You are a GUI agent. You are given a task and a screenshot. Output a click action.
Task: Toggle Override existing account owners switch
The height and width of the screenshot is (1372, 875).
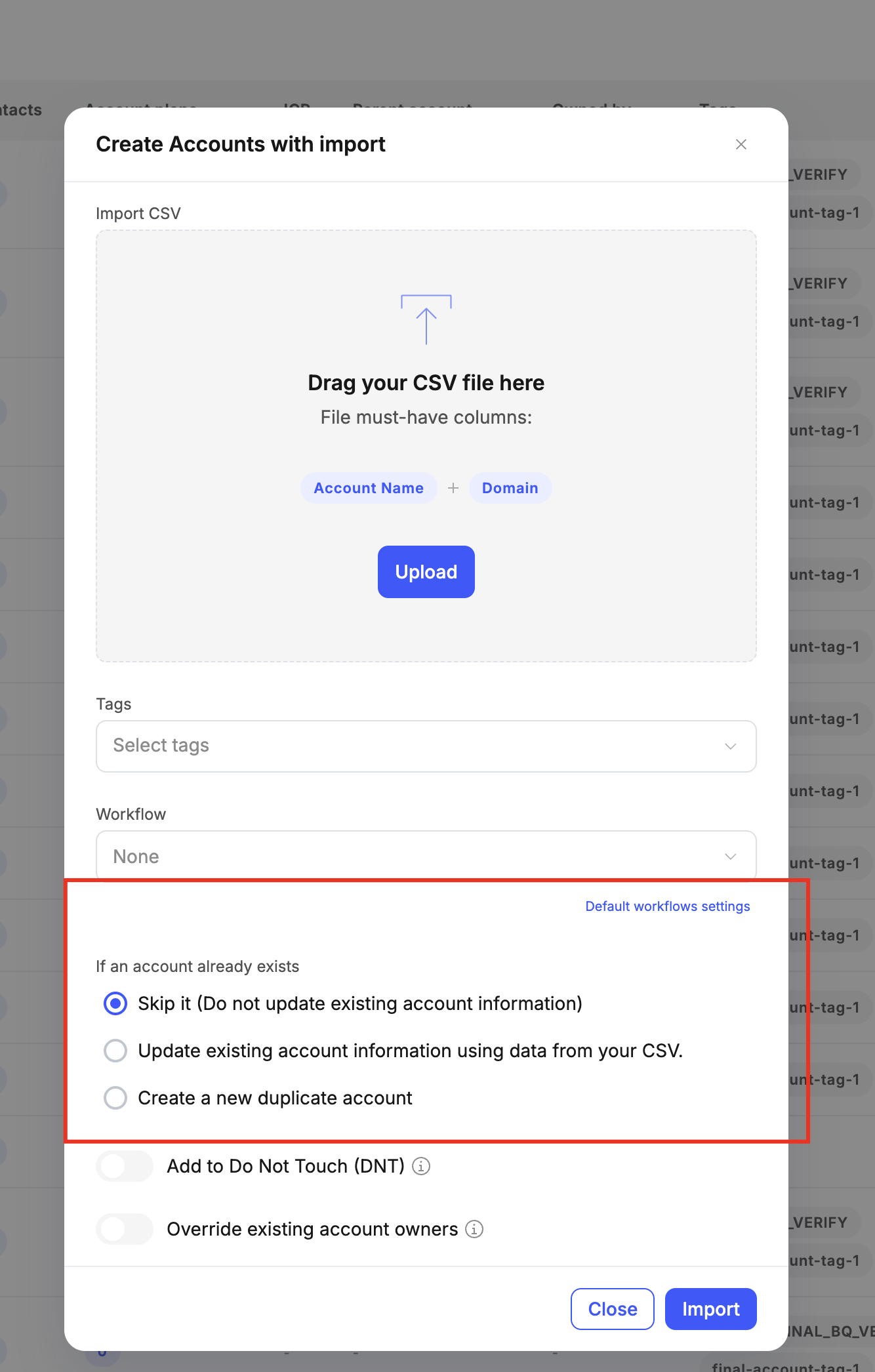[125, 1229]
